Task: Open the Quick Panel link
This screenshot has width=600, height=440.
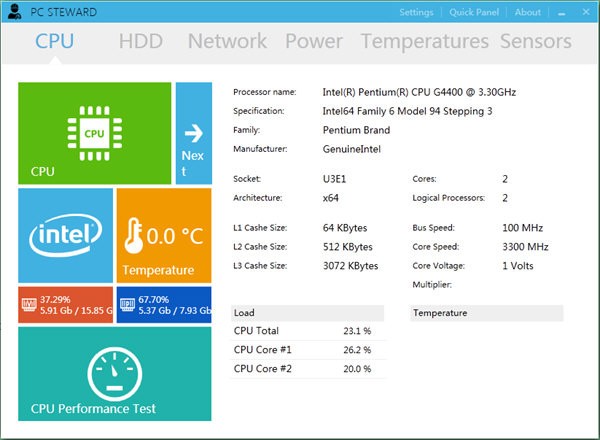Action: coord(474,12)
